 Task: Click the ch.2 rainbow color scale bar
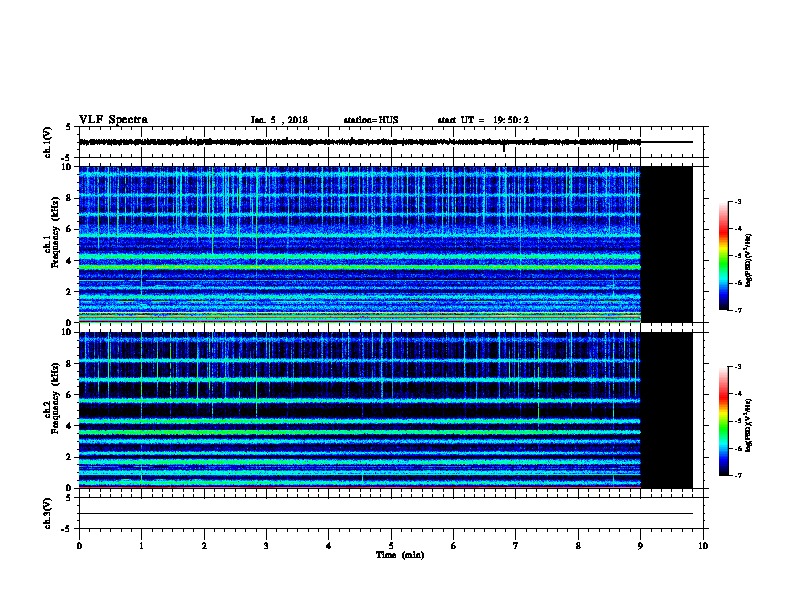click(x=723, y=421)
